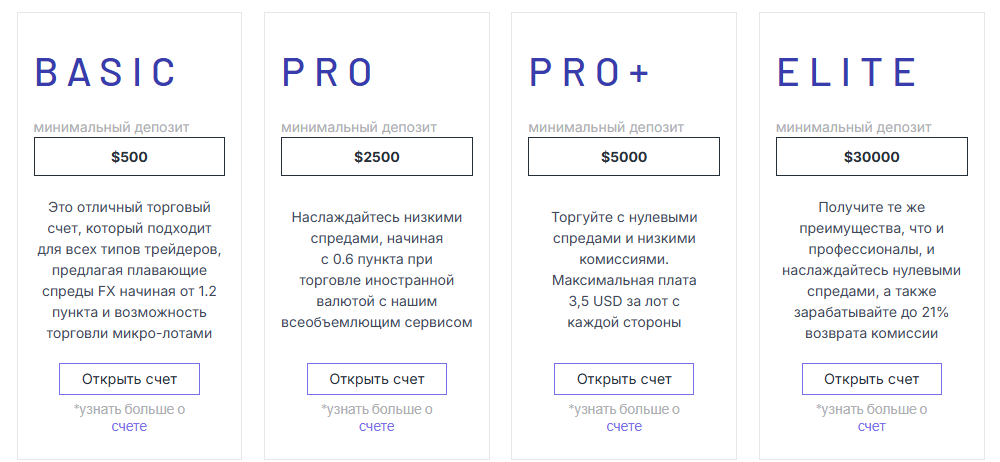The height and width of the screenshot is (462, 1000).
Task: Click the "счете" link in PRO+ card
Action: pyautogui.click(x=624, y=426)
